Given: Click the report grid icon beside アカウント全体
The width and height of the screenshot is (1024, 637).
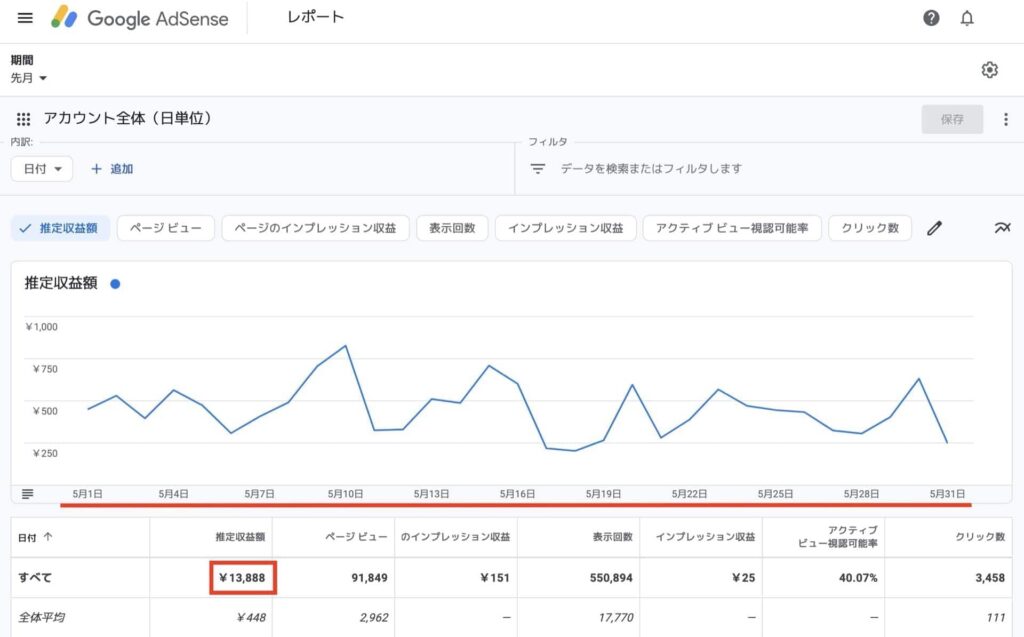Looking at the screenshot, I should [x=24, y=119].
